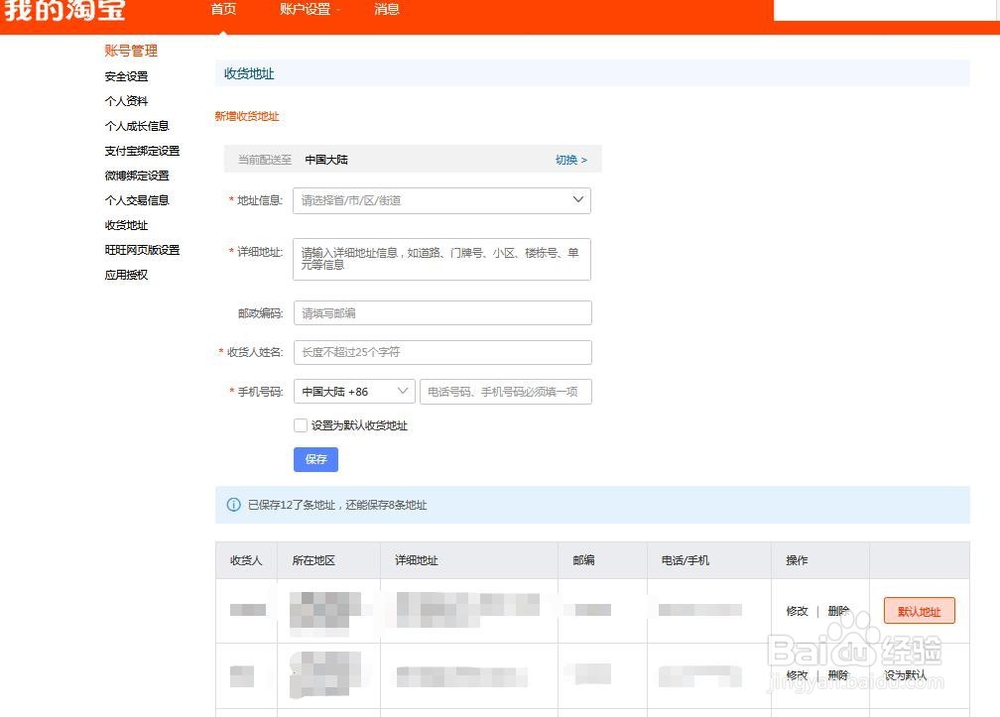
Task: Open 应用授权 from the sidebar
Action: click(x=124, y=274)
